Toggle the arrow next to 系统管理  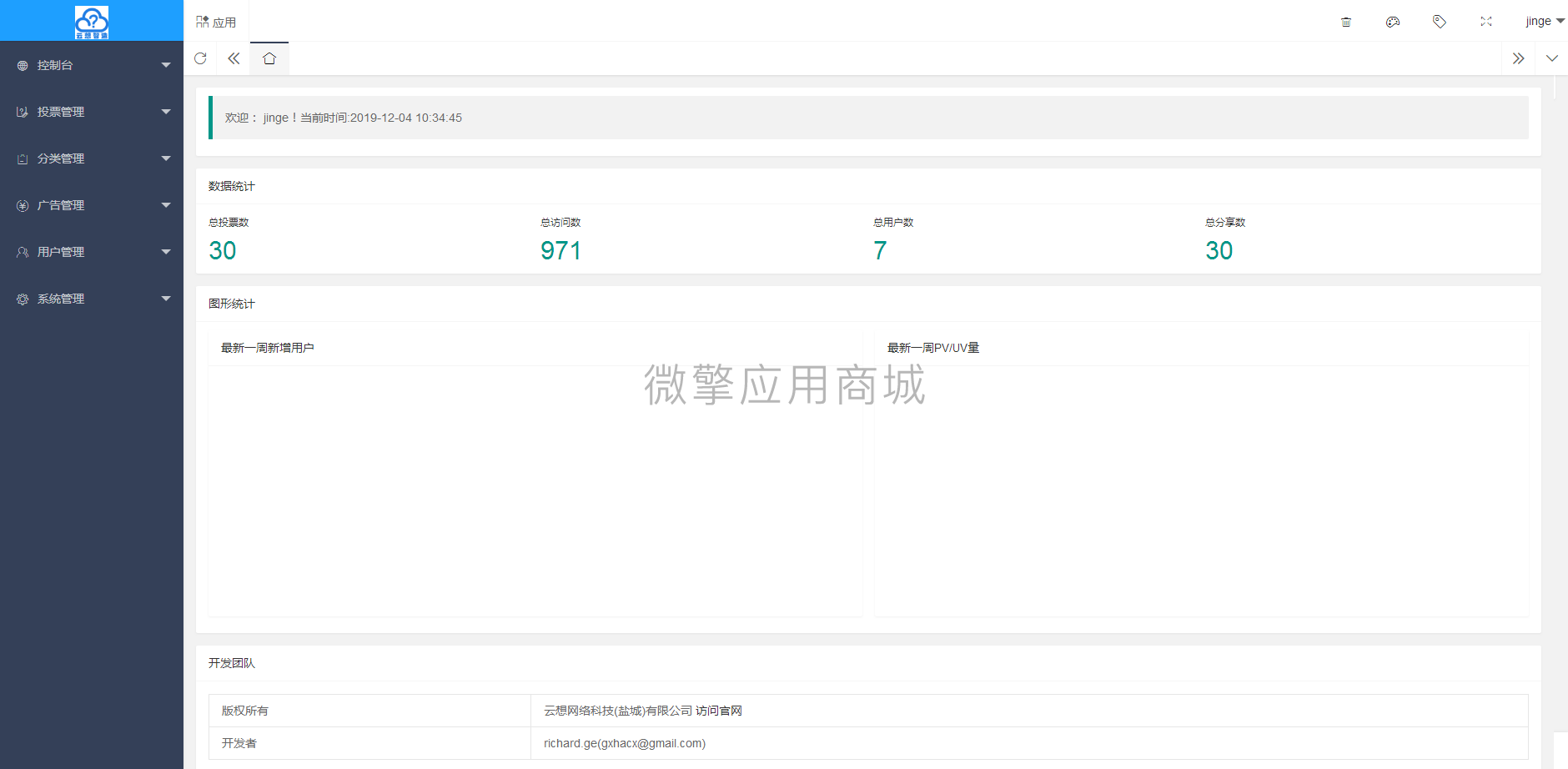166,299
